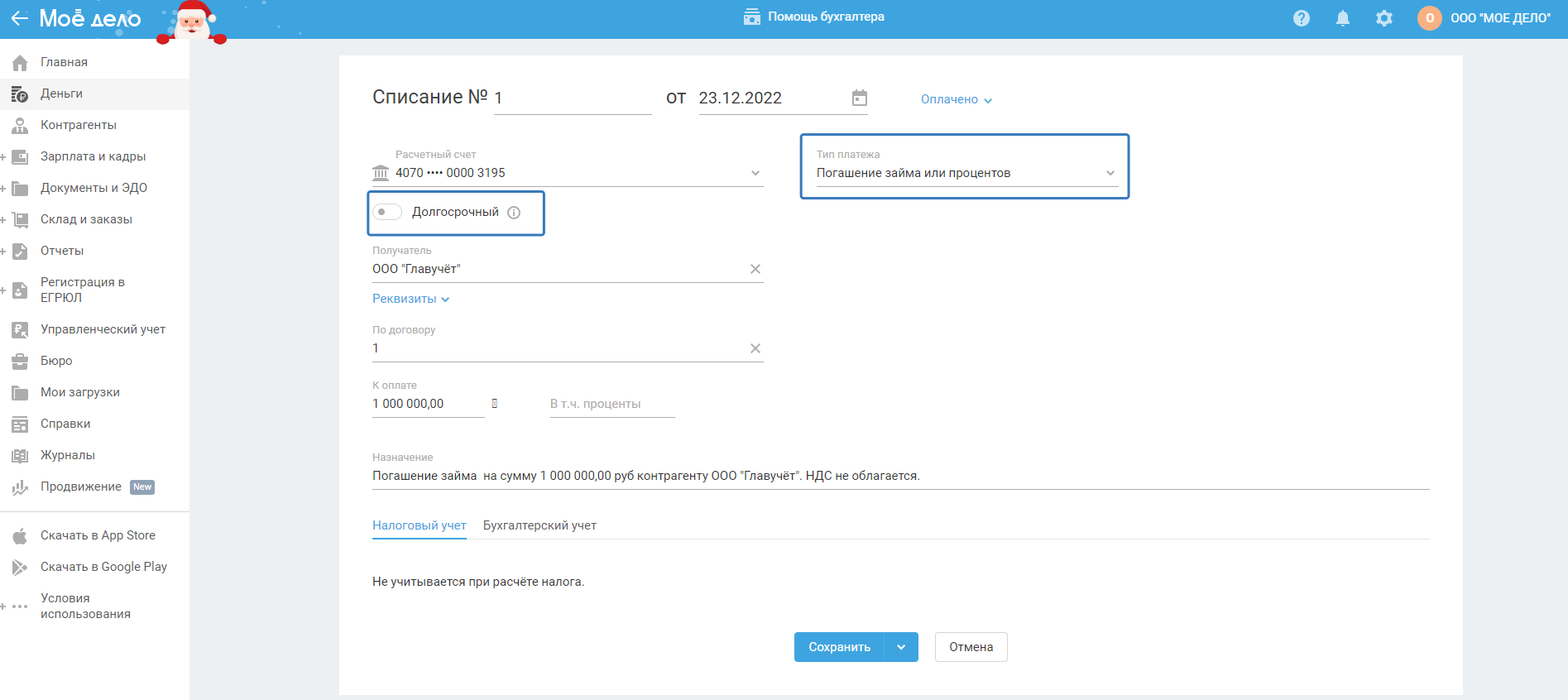Click the Отмена button
1568x700 pixels.
point(971,647)
